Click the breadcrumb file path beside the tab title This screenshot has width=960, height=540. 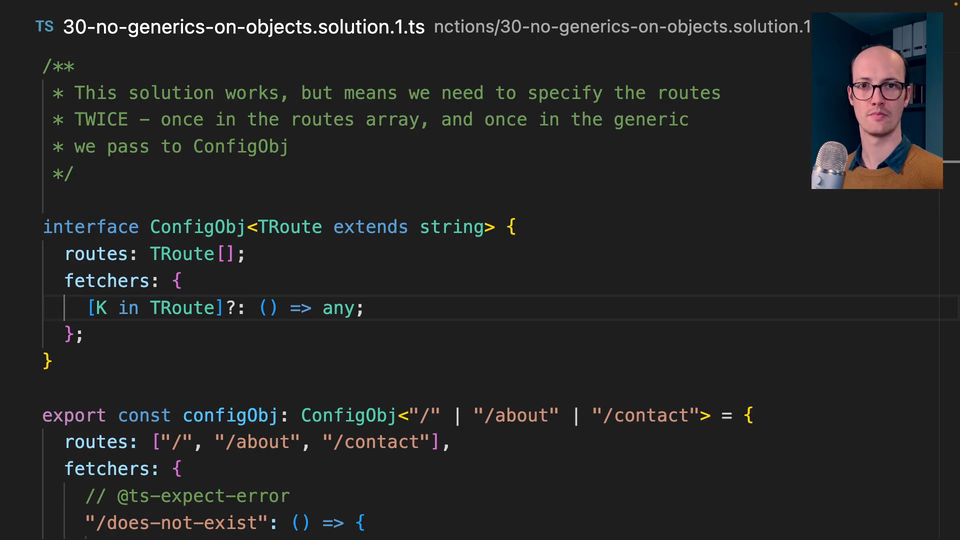[x=622, y=27]
